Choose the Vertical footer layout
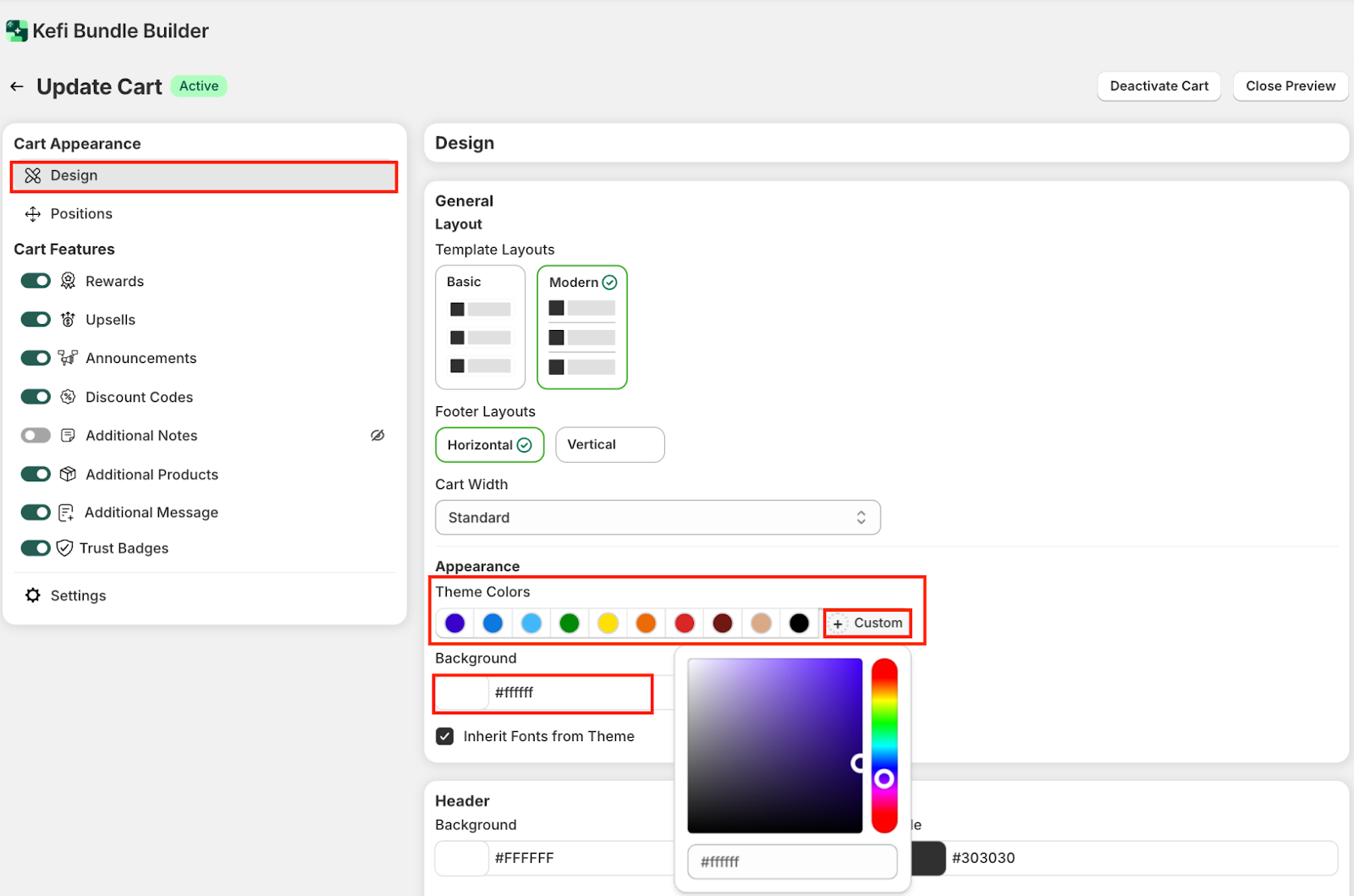Viewport: 1354px width, 896px height. (x=609, y=445)
